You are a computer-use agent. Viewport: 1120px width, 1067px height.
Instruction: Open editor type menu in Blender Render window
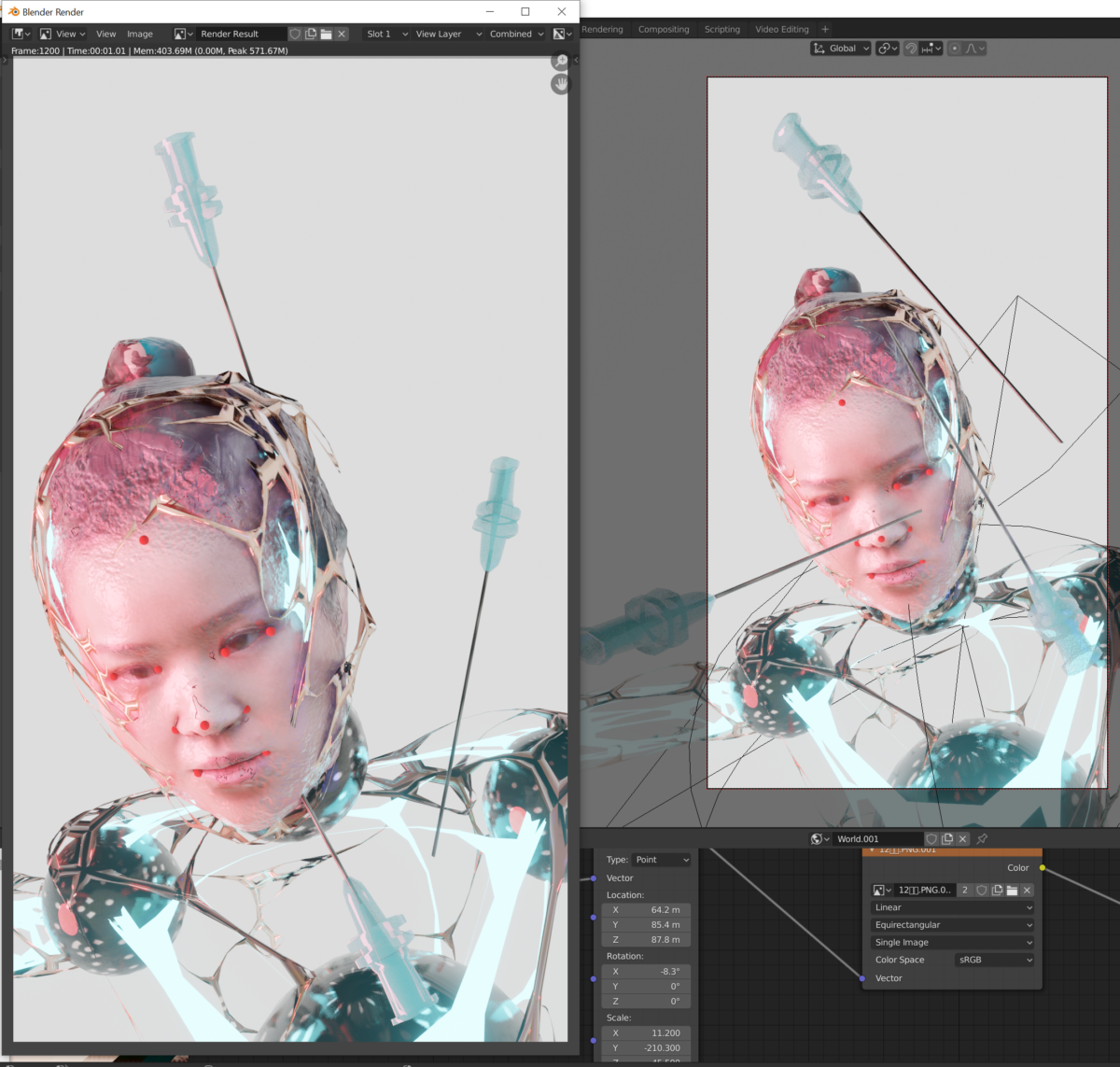pyautogui.click(x=21, y=34)
